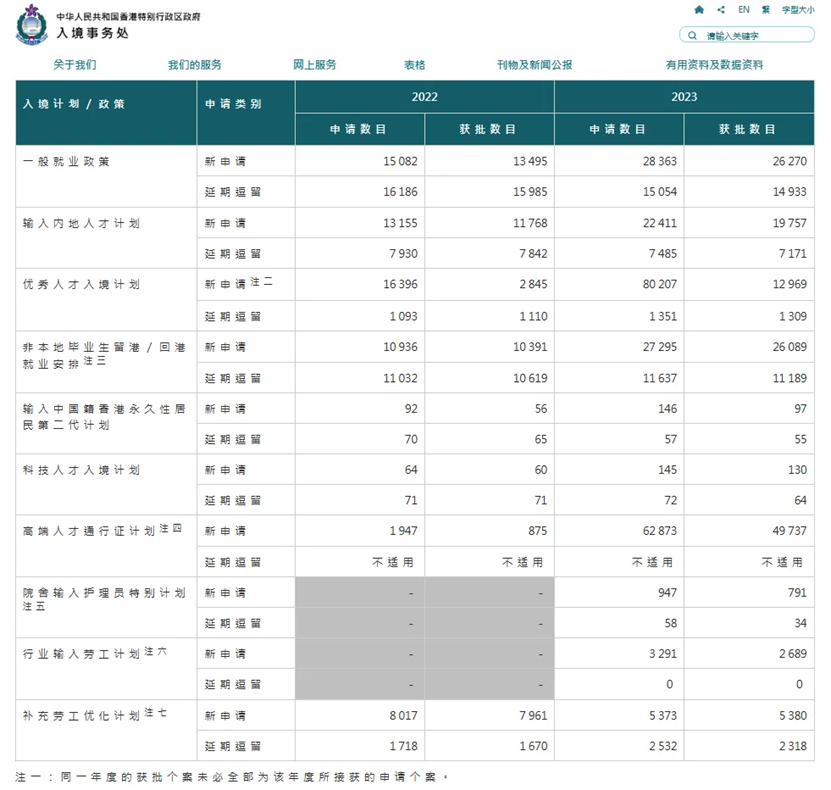Select the 科技人才入境计划 row label
The width and height of the screenshot is (831, 790).
point(81,470)
